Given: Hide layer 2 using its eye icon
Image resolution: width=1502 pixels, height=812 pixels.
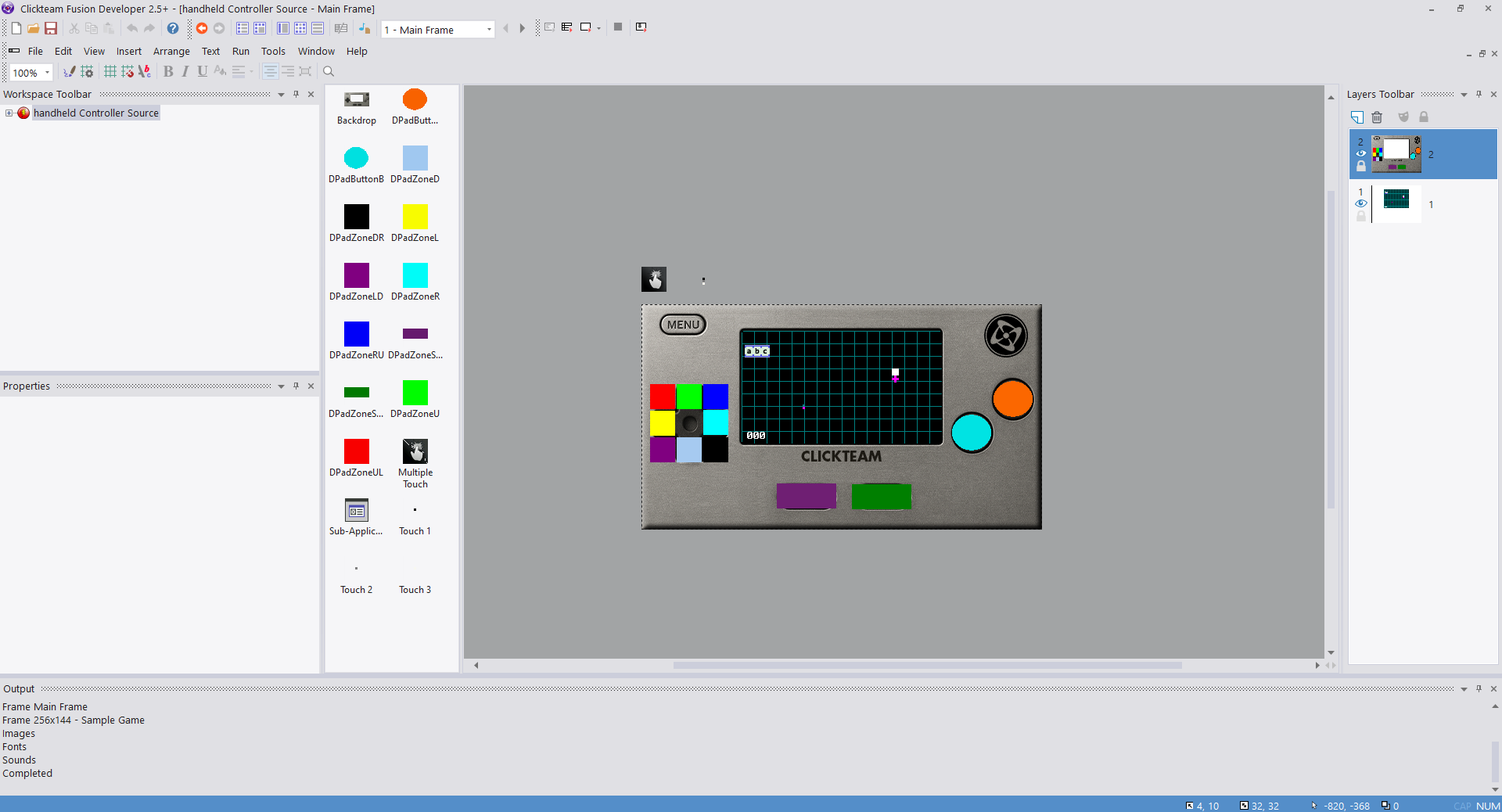Looking at the screenshot, I should coord(1361,153).
